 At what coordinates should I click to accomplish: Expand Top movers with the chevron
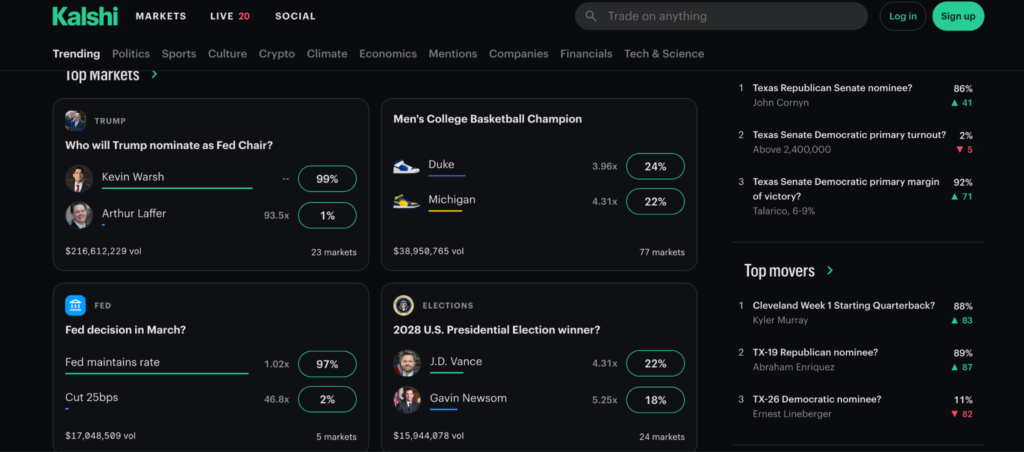pyautogui.click(x=830, y=271)
